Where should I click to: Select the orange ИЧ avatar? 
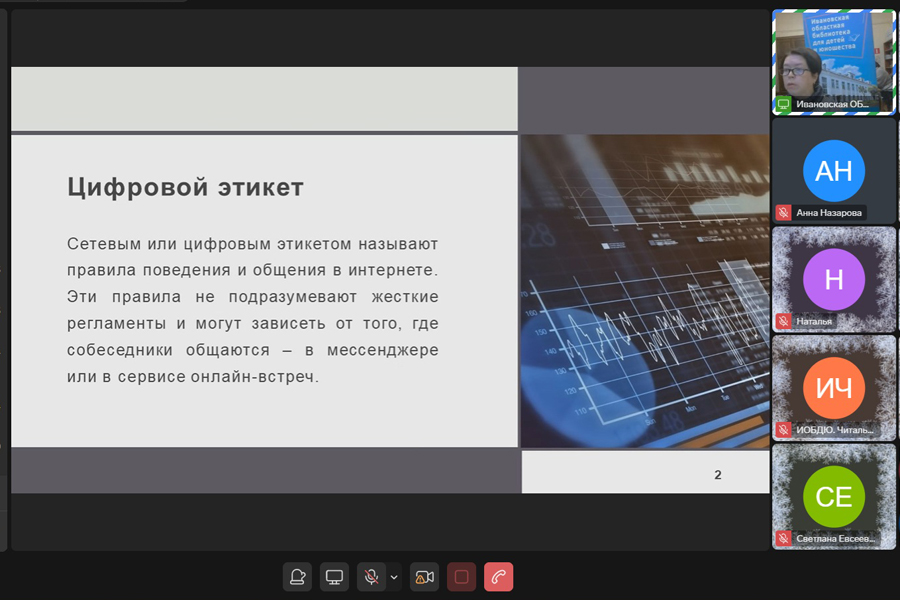[834, 387]
